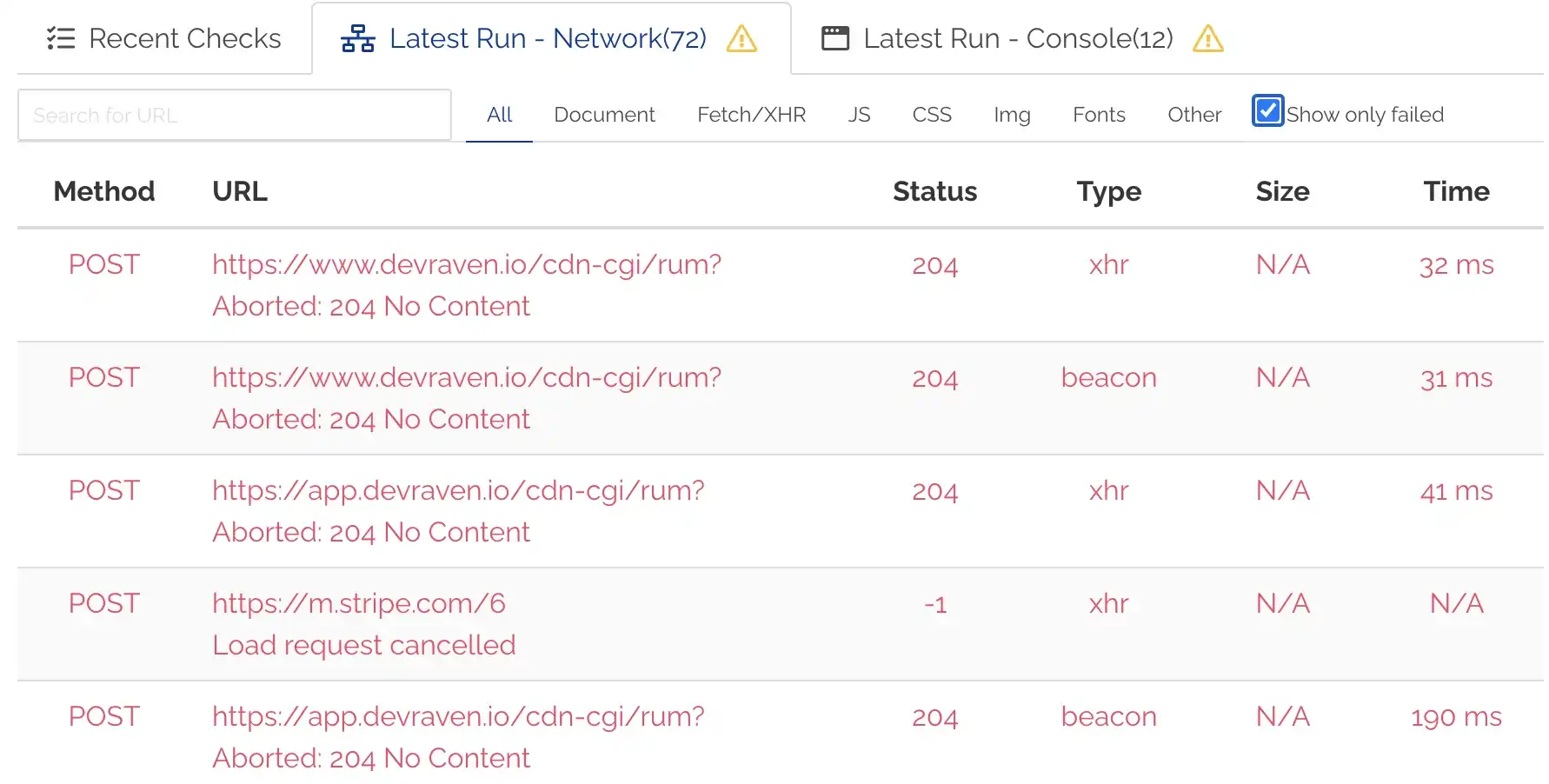Click the warning triangle next to Network(72)
The height and width of the screenshot is (784, 1549).
(741, 39)
